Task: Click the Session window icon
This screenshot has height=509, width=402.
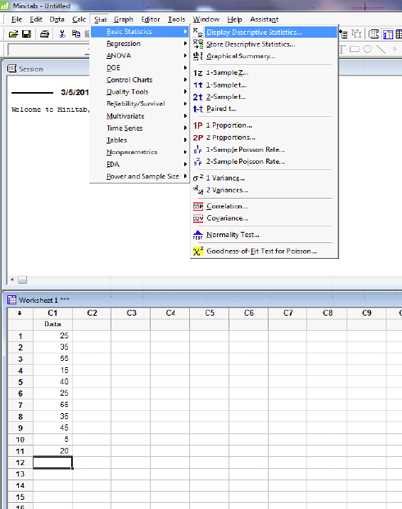Action: click(11, 69)
